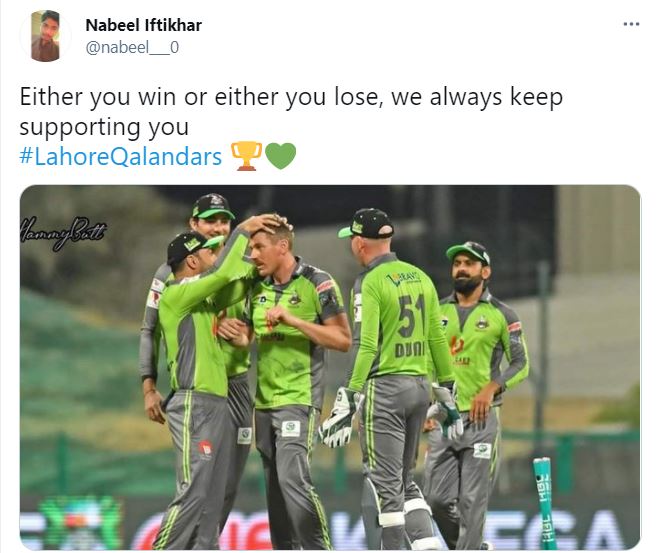Click the DUNK name on jersey back
Image resolution: width=656 pixels, height=553 pixels.
tap(410, 350)
